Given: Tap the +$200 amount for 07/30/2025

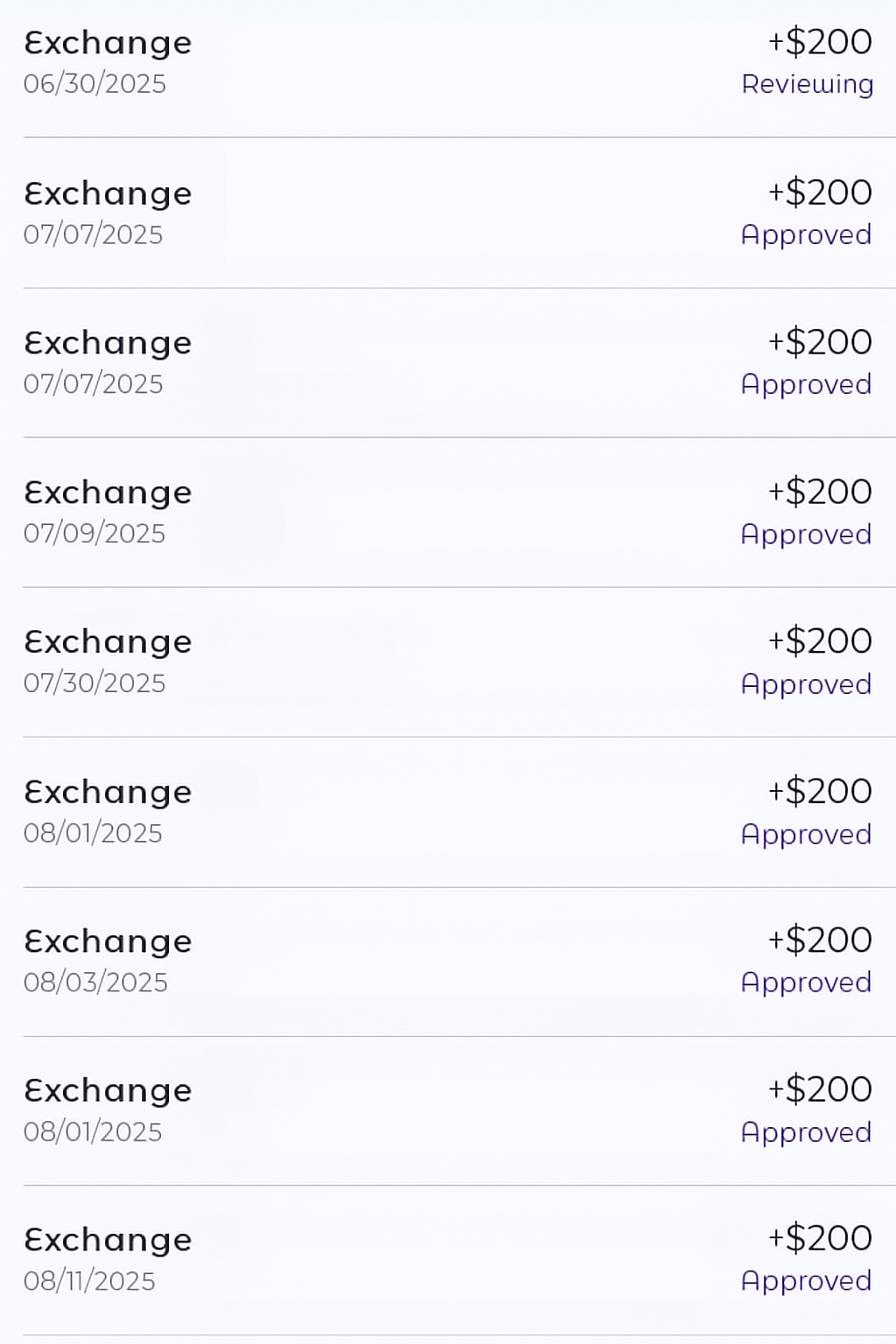Looking at the screenshot, I should click(x=820, y=641).
